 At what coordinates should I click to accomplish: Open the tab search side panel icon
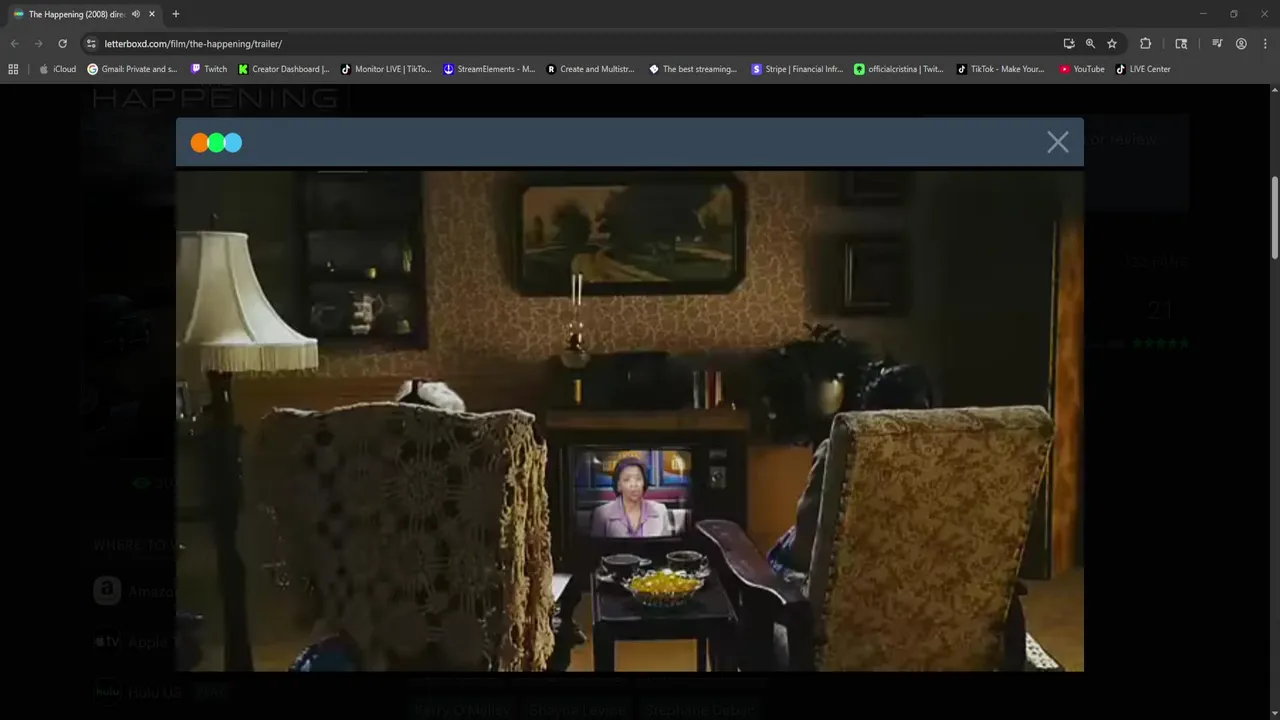coord(1181,44)
